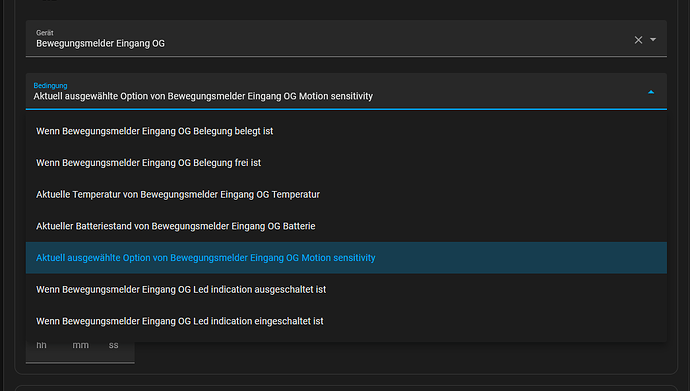Viewport: 690px width, 391px height.
Task: Click the 'Bewegungsmelder Eingang OG' device name
Action: [x=100, y=44]
